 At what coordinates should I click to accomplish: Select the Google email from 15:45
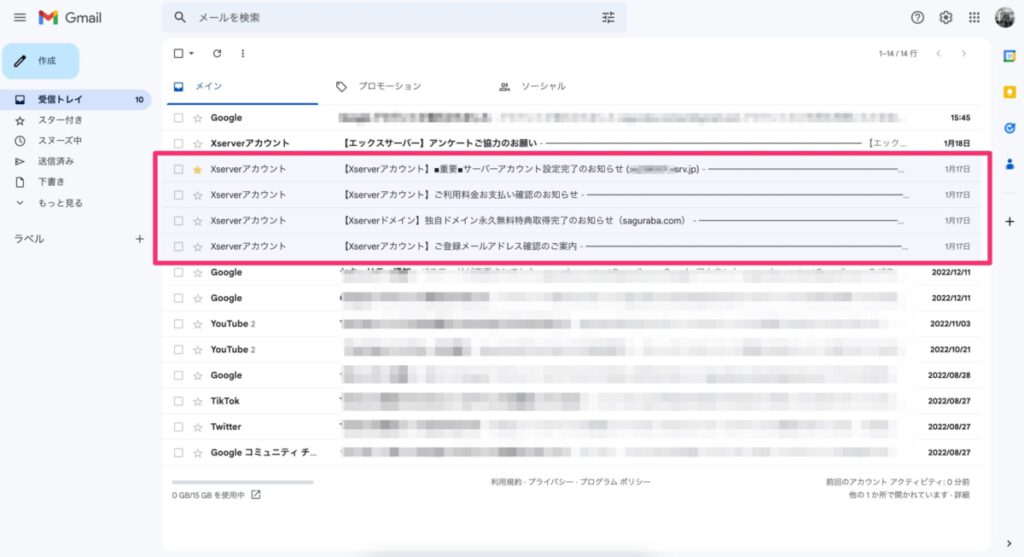point(178,118)
